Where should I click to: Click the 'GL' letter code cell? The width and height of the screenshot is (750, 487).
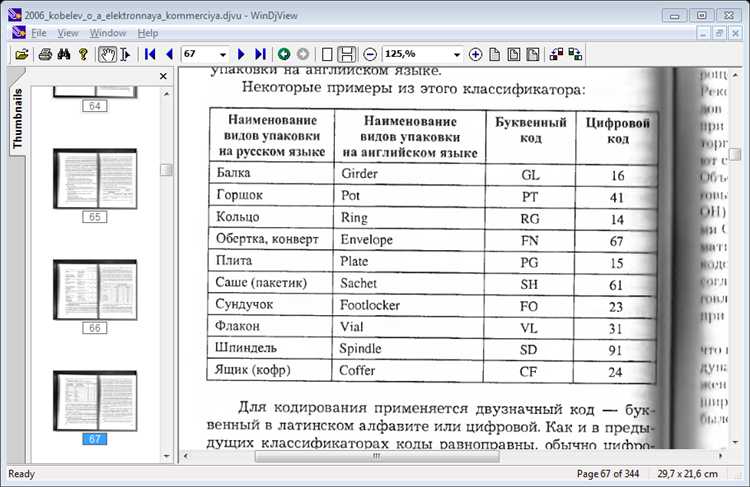point(530,175)
